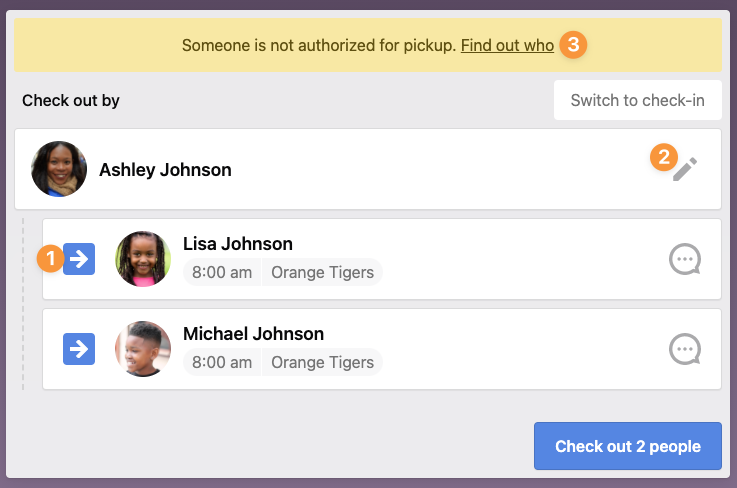Screen dimensions: 737x488
Task: Click Lisa Johnson's name
Action: pos(238,244)
